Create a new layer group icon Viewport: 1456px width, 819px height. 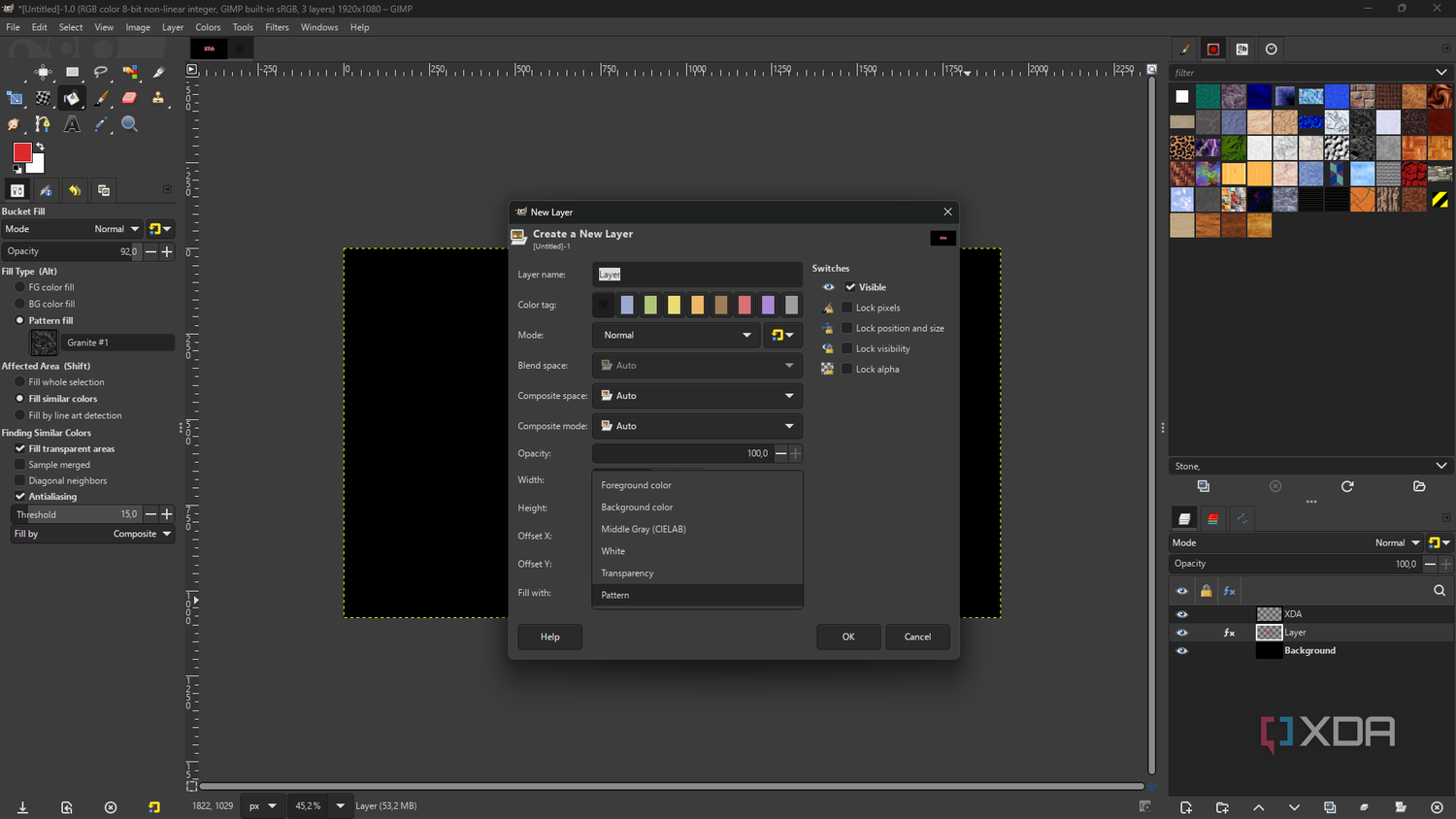point(1222,807)
